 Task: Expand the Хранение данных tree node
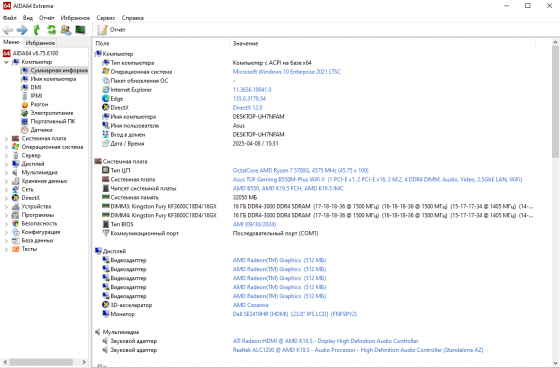(6, 181)
